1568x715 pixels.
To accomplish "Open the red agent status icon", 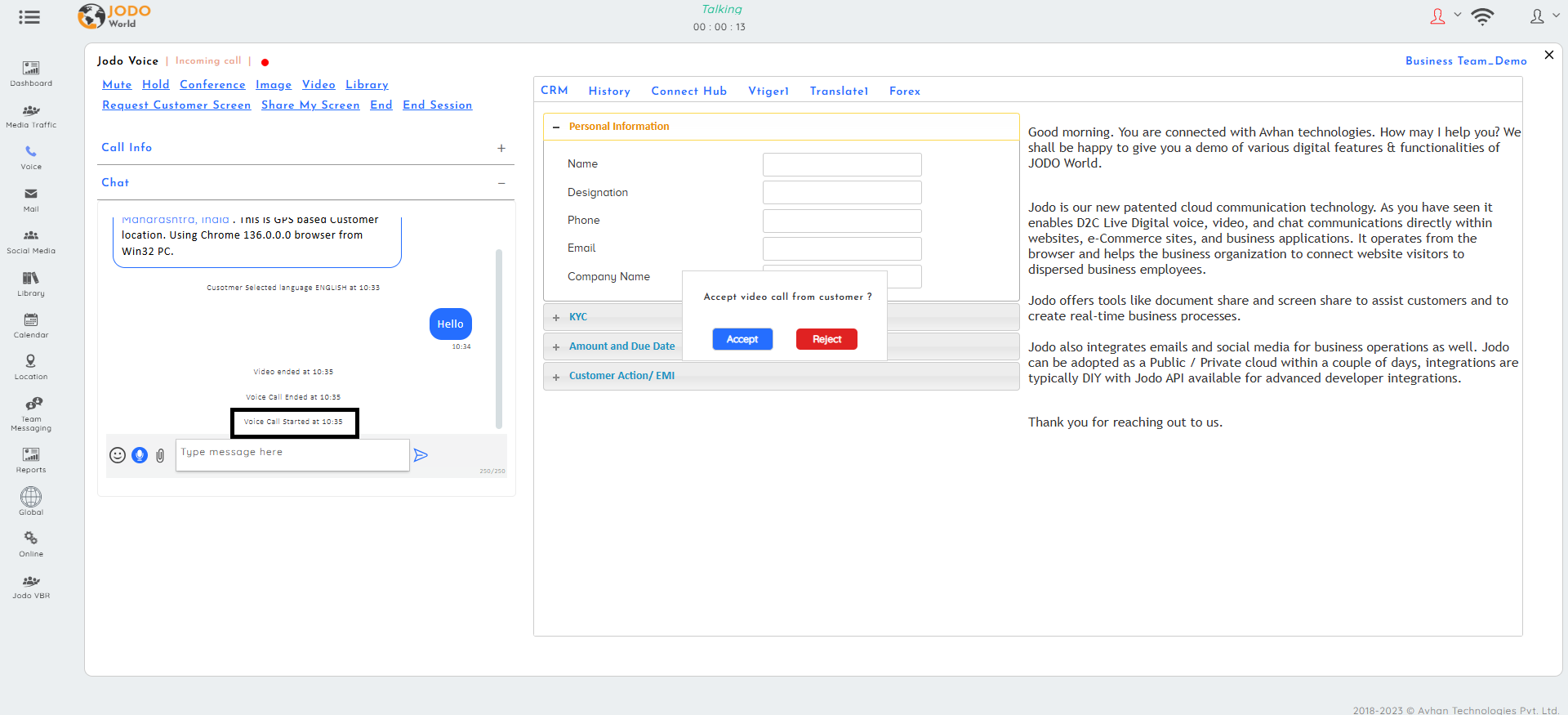I will (1438, 16).
